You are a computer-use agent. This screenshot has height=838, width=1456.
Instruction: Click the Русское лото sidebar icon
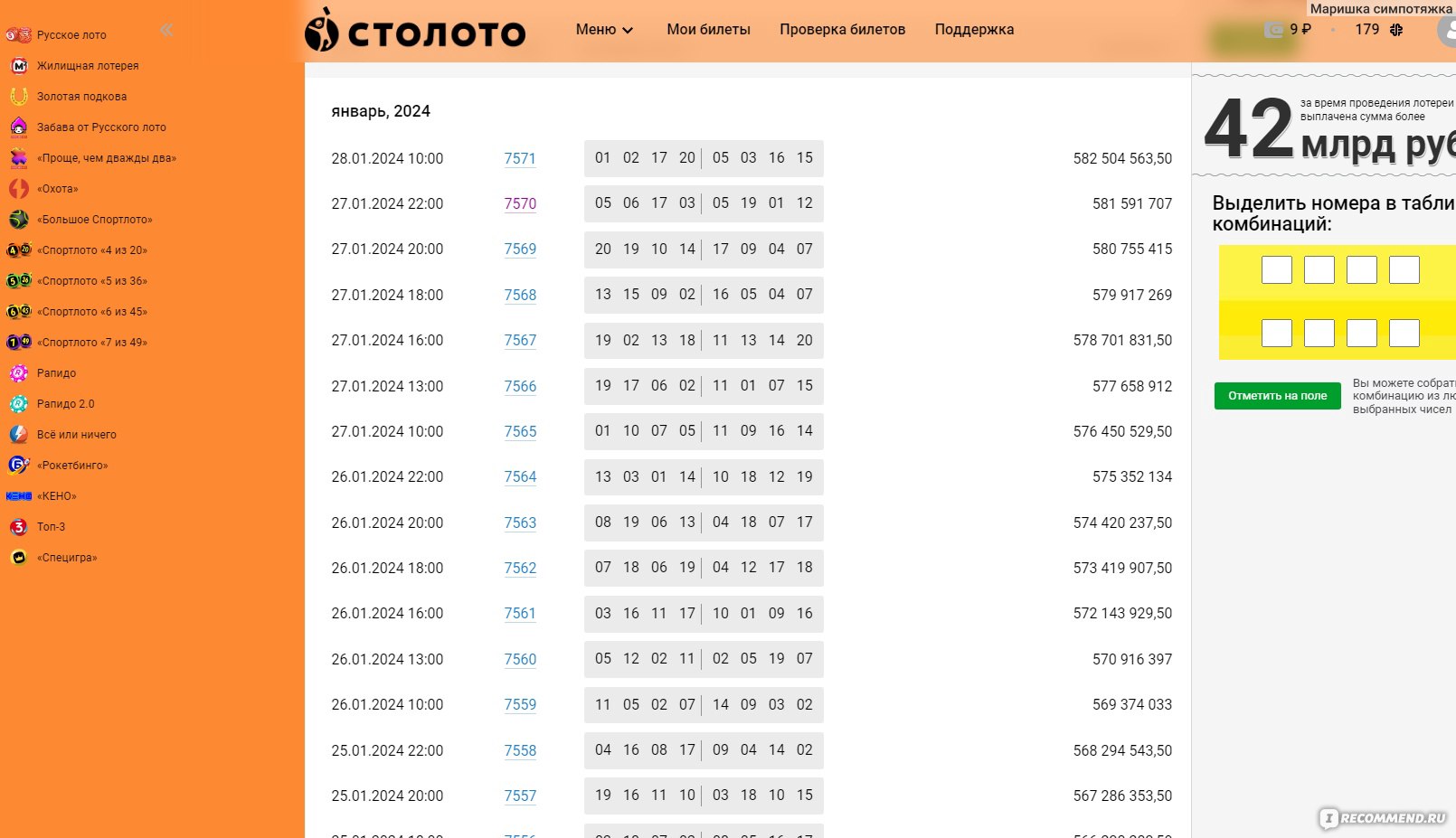(x=18, y=35)
